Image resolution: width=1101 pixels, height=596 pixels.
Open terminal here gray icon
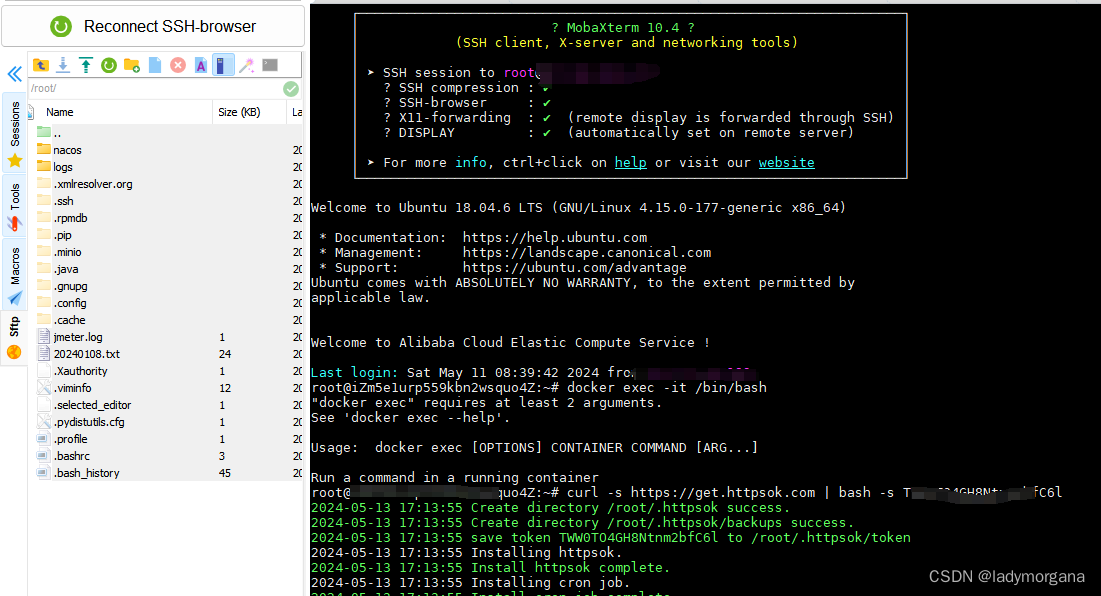pos(270,65)
